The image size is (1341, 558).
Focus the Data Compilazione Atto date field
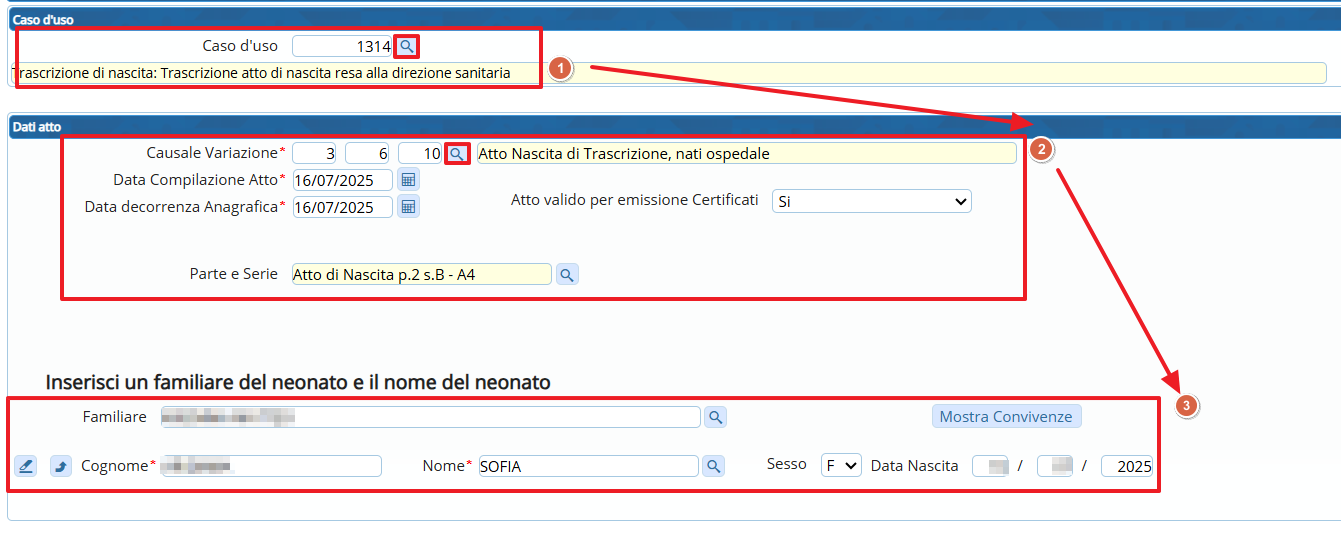342,180
